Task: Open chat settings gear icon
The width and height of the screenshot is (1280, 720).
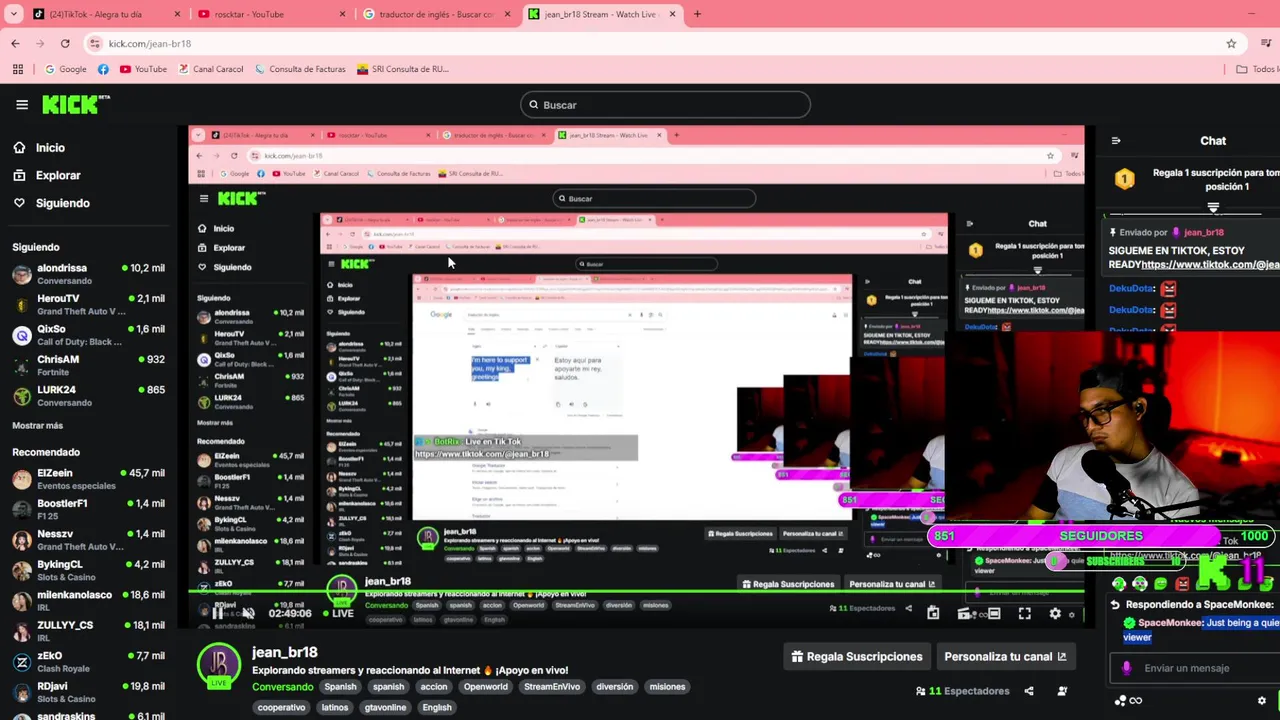Action: tap(1262, 701)
